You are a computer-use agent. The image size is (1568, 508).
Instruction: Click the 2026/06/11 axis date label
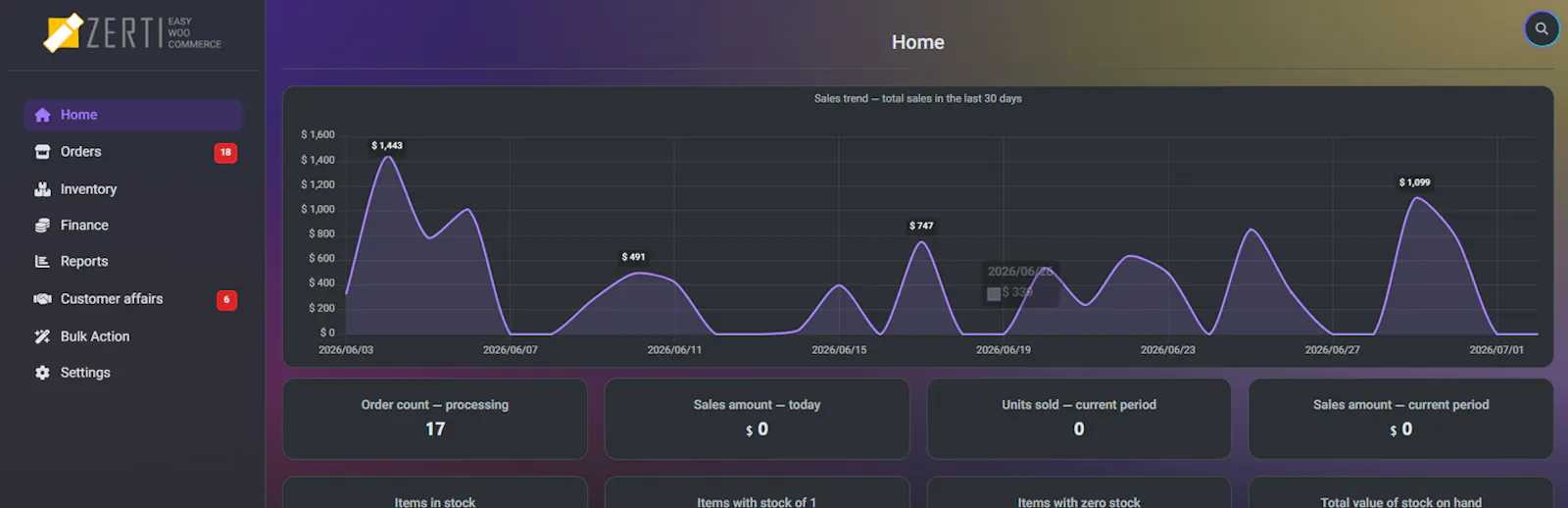pyautogui.click(x=674, y=350)
